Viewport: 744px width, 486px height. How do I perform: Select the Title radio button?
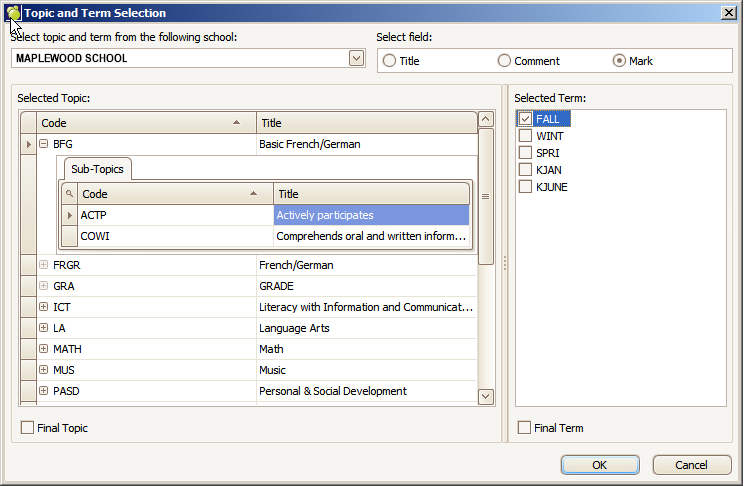click(389, 61)
